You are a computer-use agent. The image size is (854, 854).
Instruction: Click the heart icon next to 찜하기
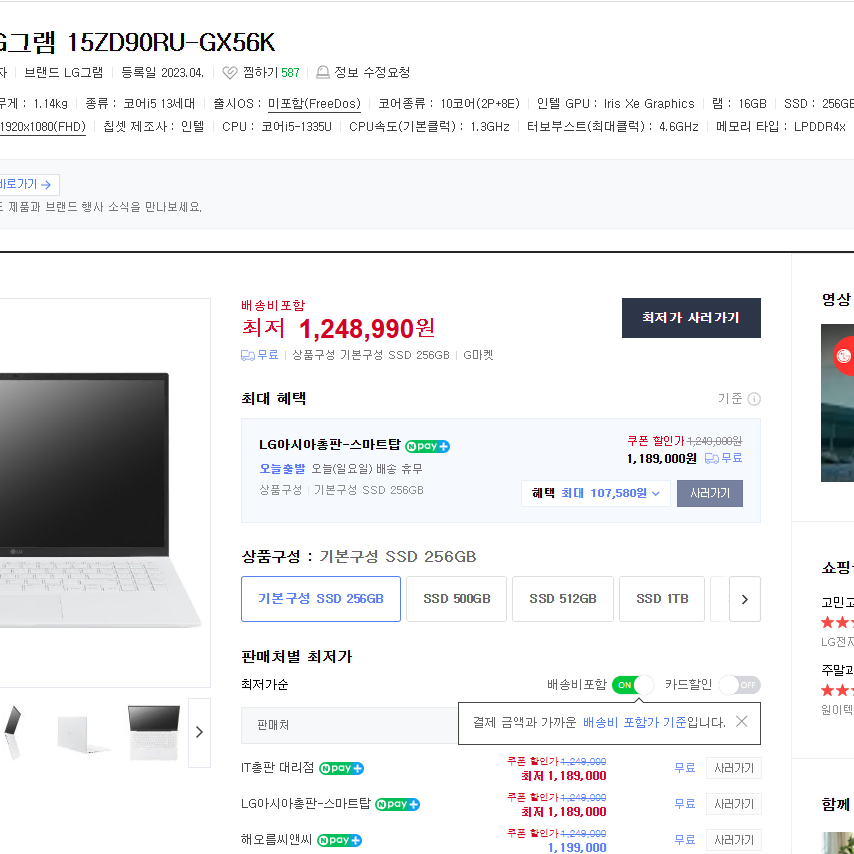tap(230, 72)
